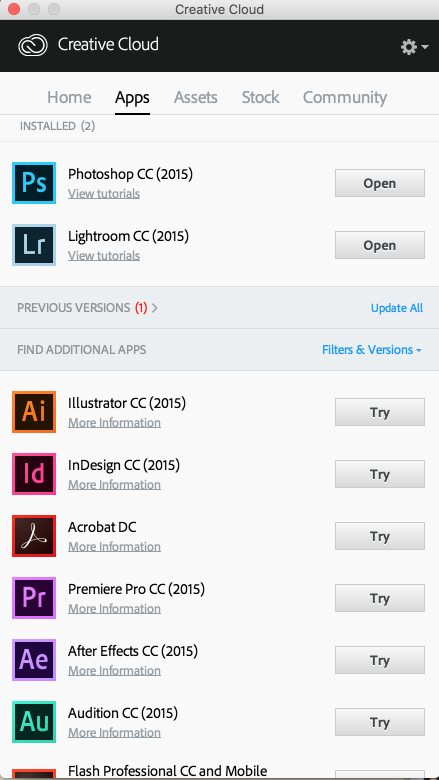The image size is (439, 780).
Task: Click the Photoshop CC app icon
Action: (x=34, y=183)
